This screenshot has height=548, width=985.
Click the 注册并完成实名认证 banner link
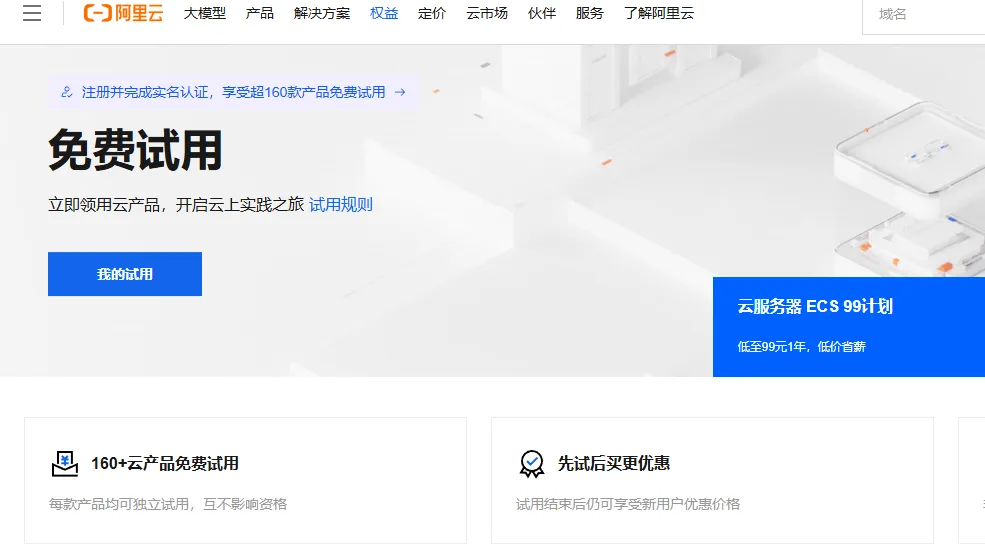coord(233,92)
